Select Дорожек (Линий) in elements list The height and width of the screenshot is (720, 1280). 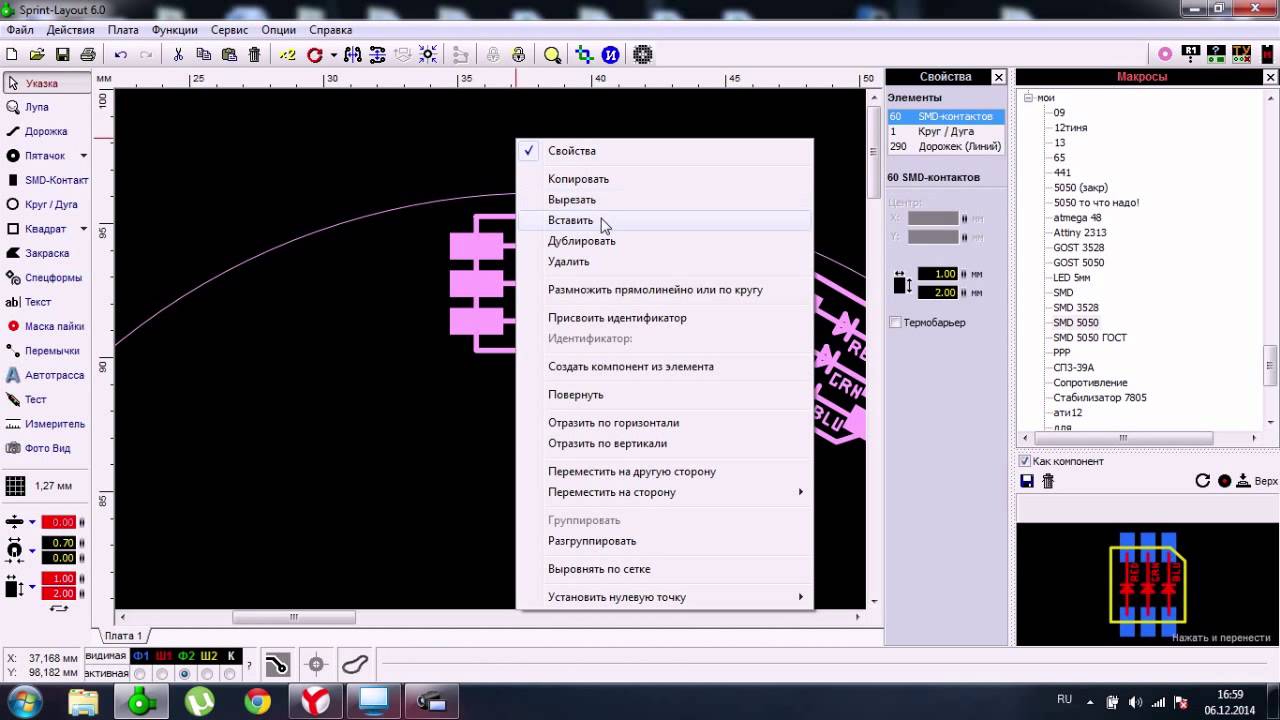945,146
